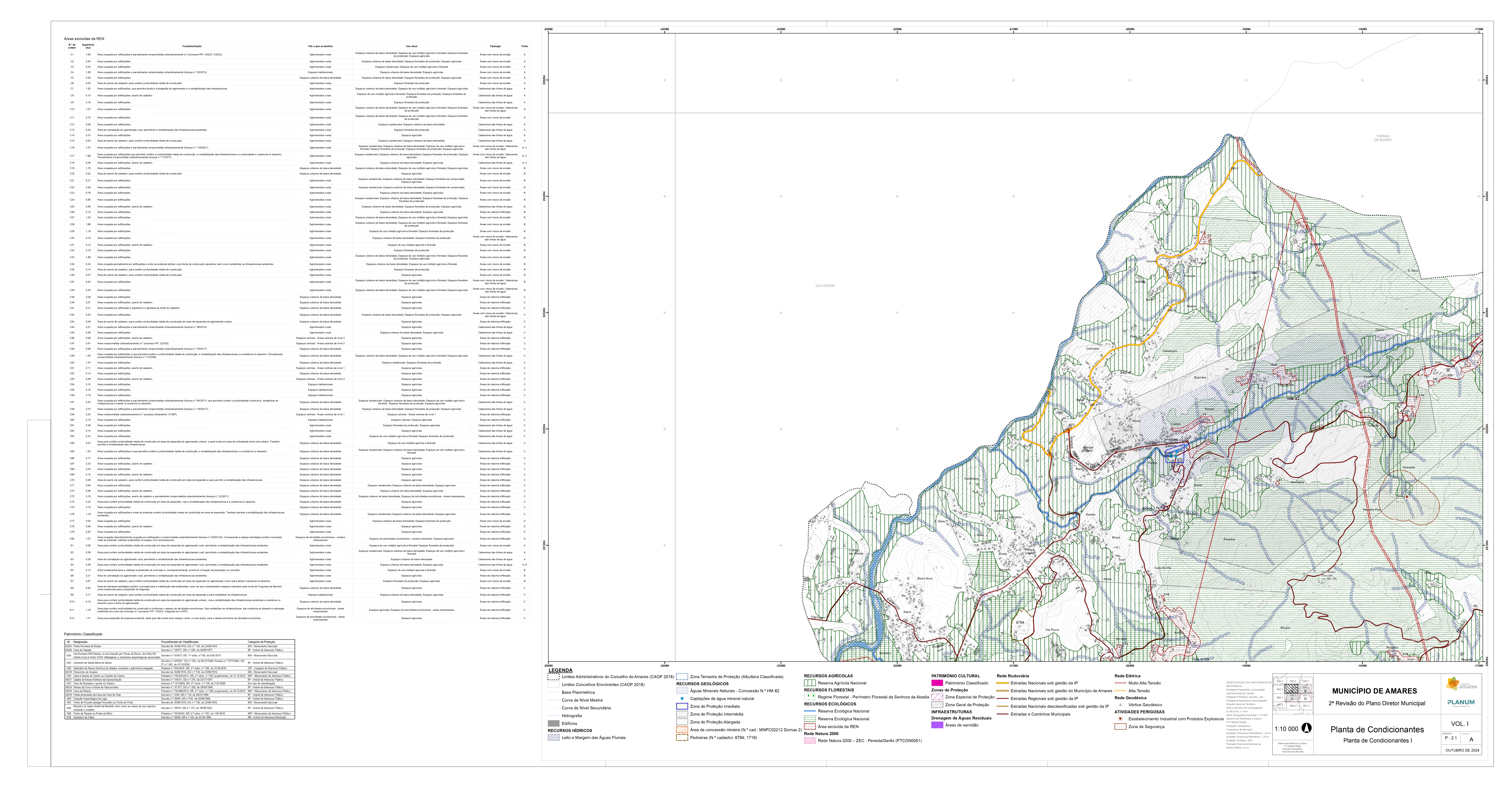Click the Vértice Geodésico triangle symbol in legend
This screenshot has height=791, width=1512.
[x=1120, y=705]
